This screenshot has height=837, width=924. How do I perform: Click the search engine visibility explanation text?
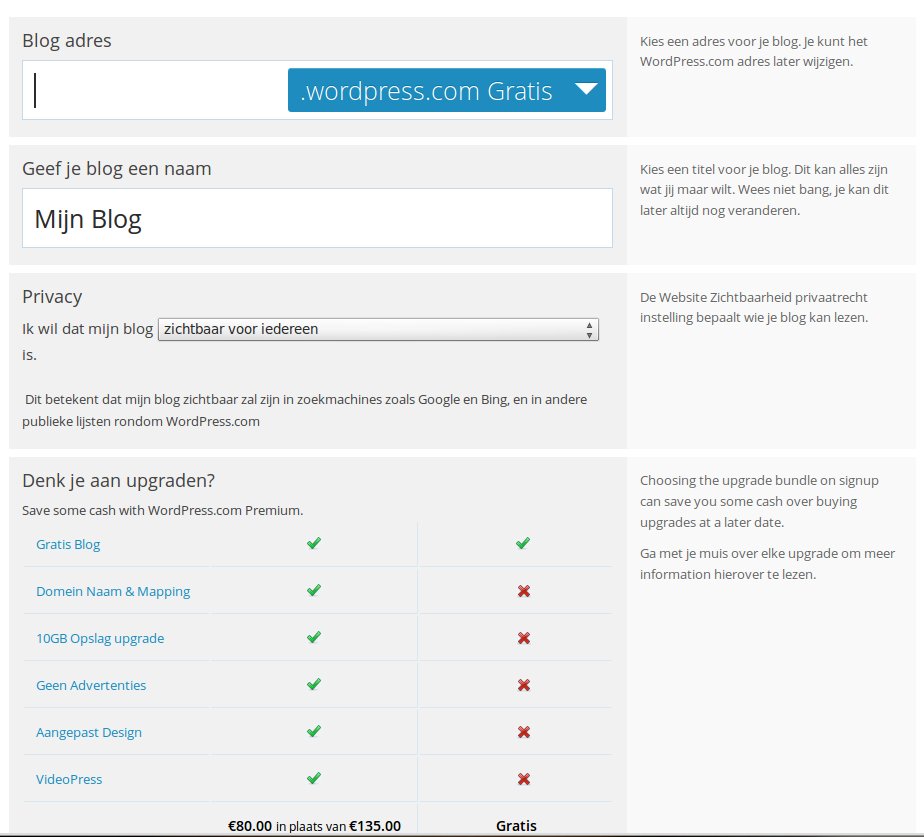pyautogui.click(x=305, y=410)
